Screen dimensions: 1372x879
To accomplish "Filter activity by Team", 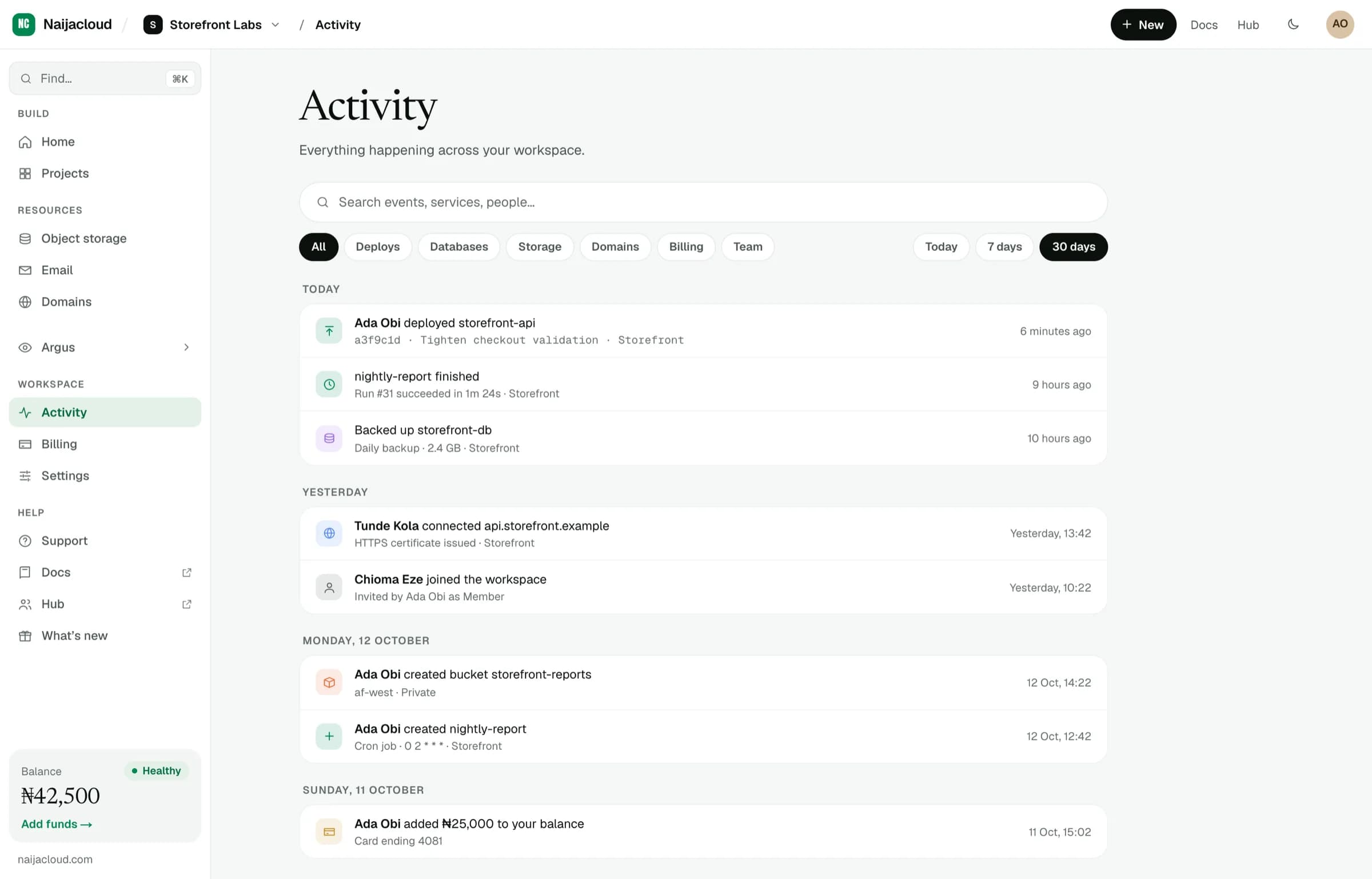I will pyautogui.click(x=748, y=247).
